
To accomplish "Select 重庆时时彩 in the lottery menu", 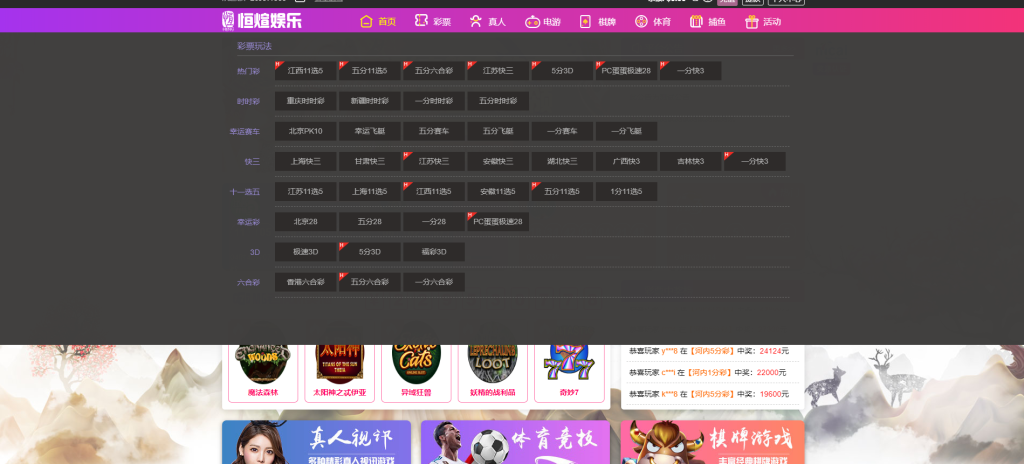I will 306,101.
